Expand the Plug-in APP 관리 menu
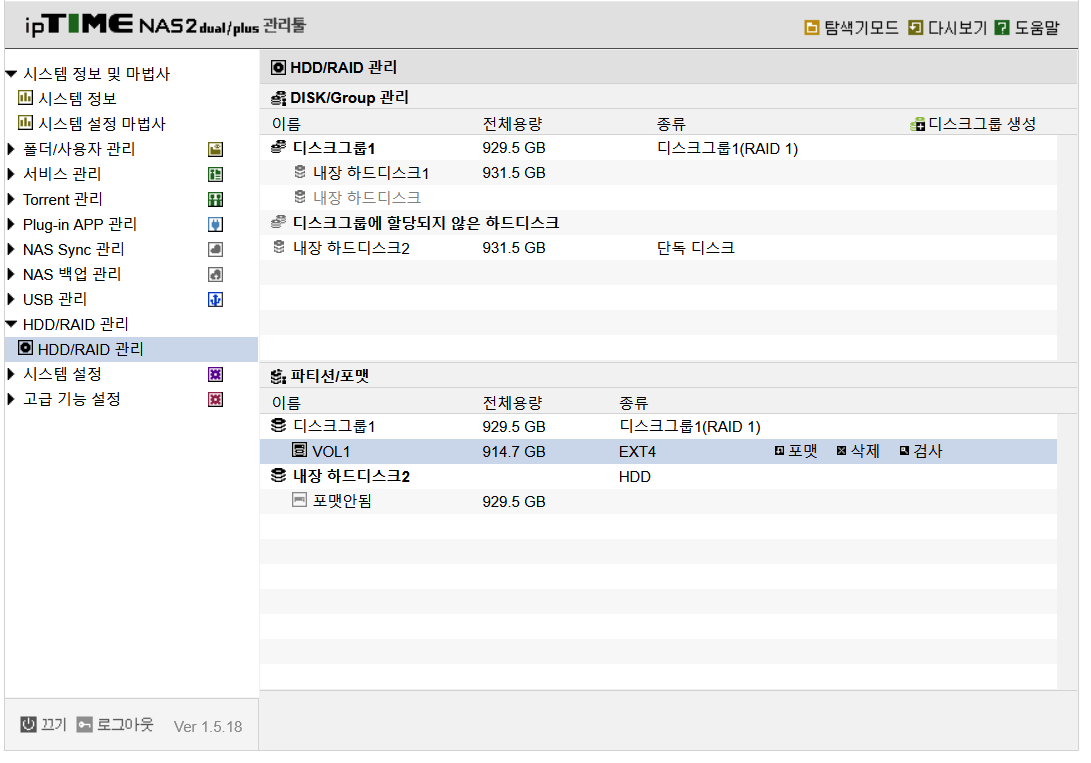The image size is (1091, 763). (10, 224)
